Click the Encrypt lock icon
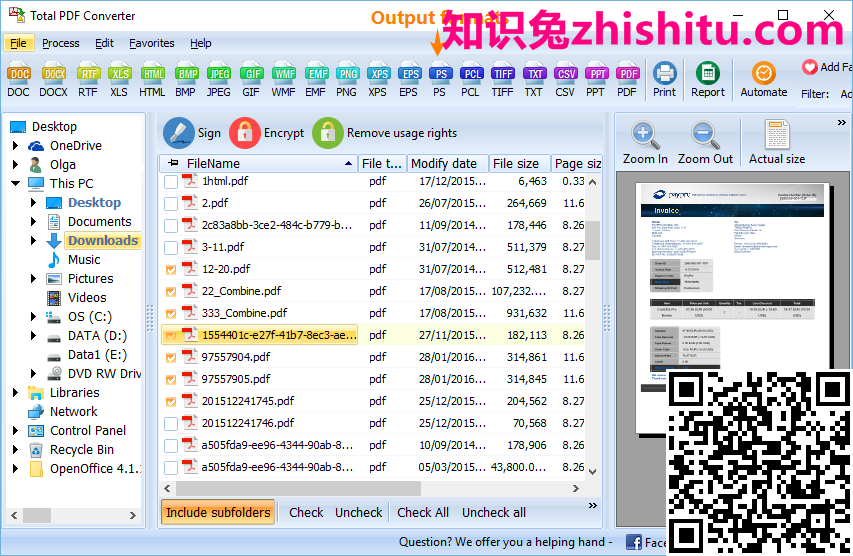This screenshot has width=853, height=556. [245, 133]
